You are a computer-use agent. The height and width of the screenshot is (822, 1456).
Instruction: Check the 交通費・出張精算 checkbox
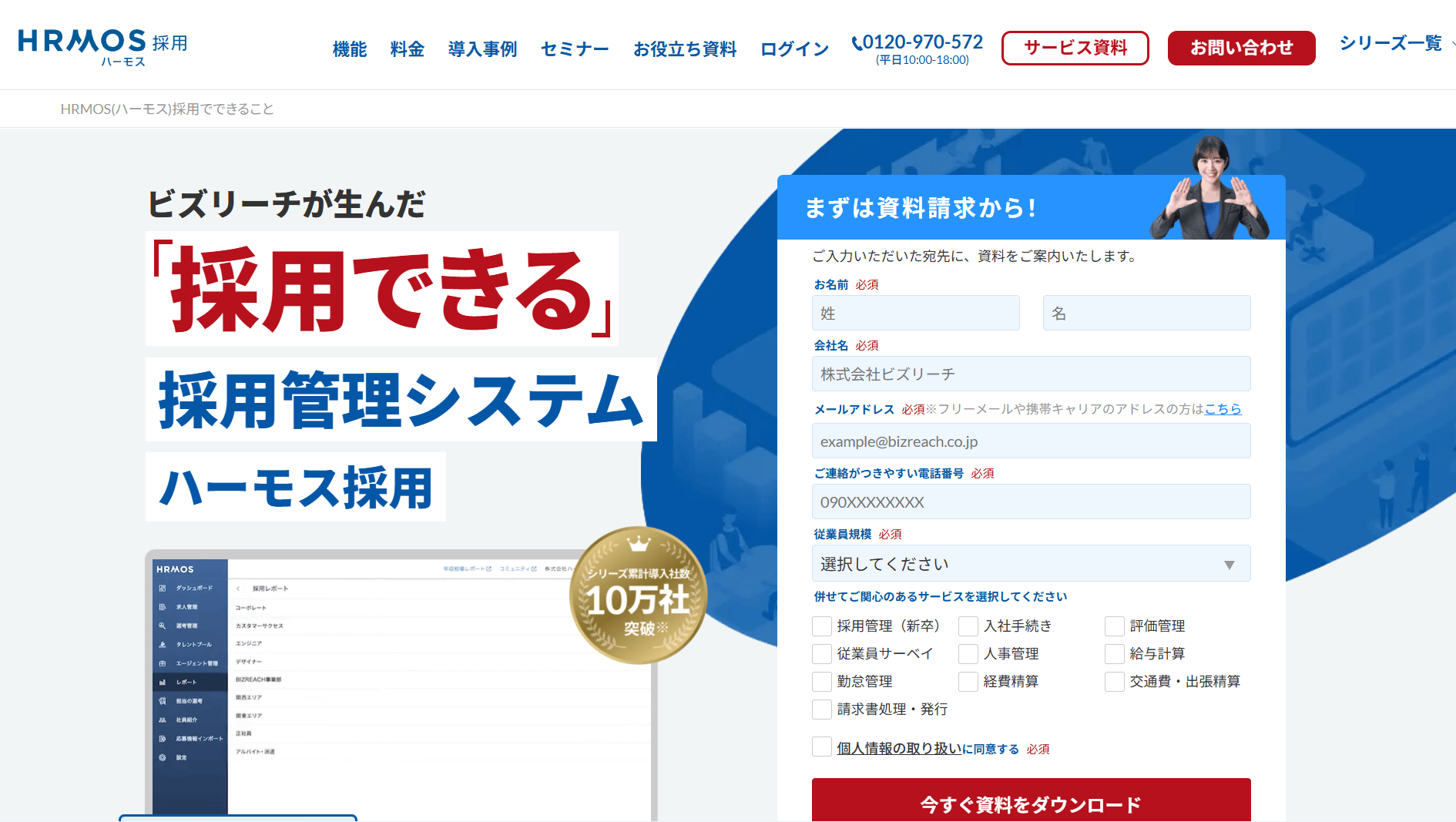pyautogui.click(x=1115, y=682)
